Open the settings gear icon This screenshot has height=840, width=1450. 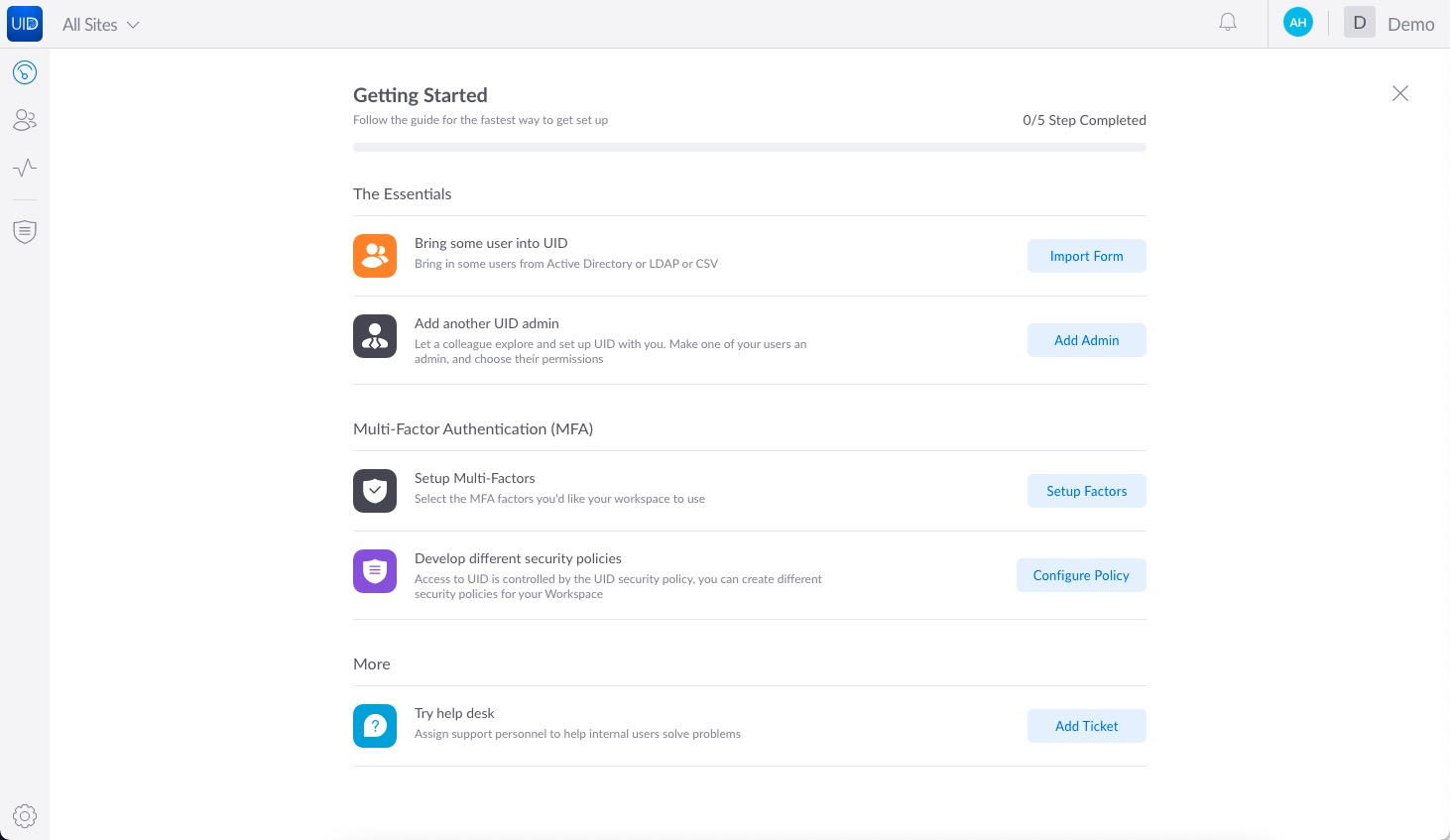pyautogui.click(x=25, y=816)
